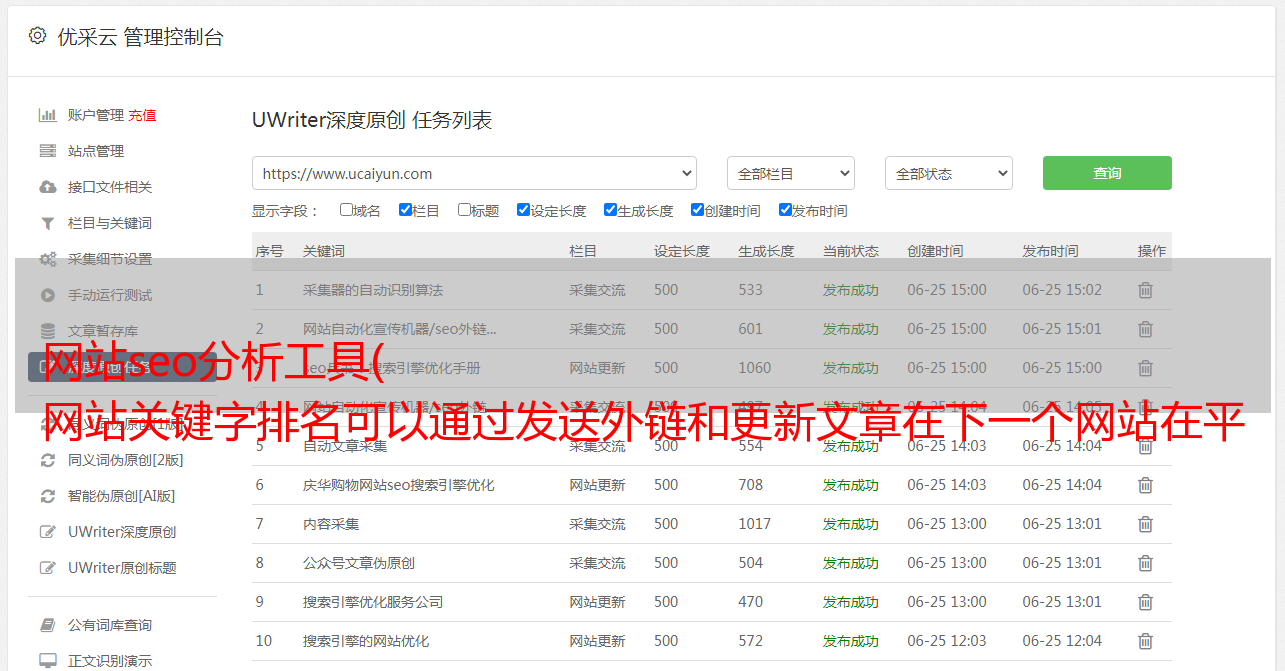Screen dimensions: 1285x671
Task: Click generated length 1017 in row 7
Action: 755,524
